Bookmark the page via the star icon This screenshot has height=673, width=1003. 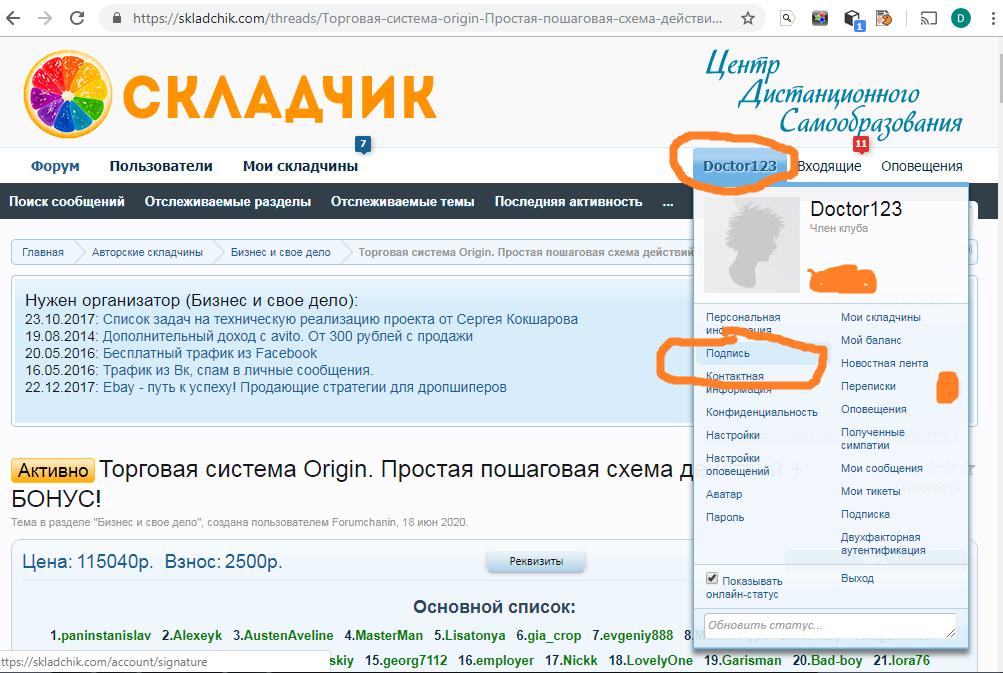click(749, 17)
